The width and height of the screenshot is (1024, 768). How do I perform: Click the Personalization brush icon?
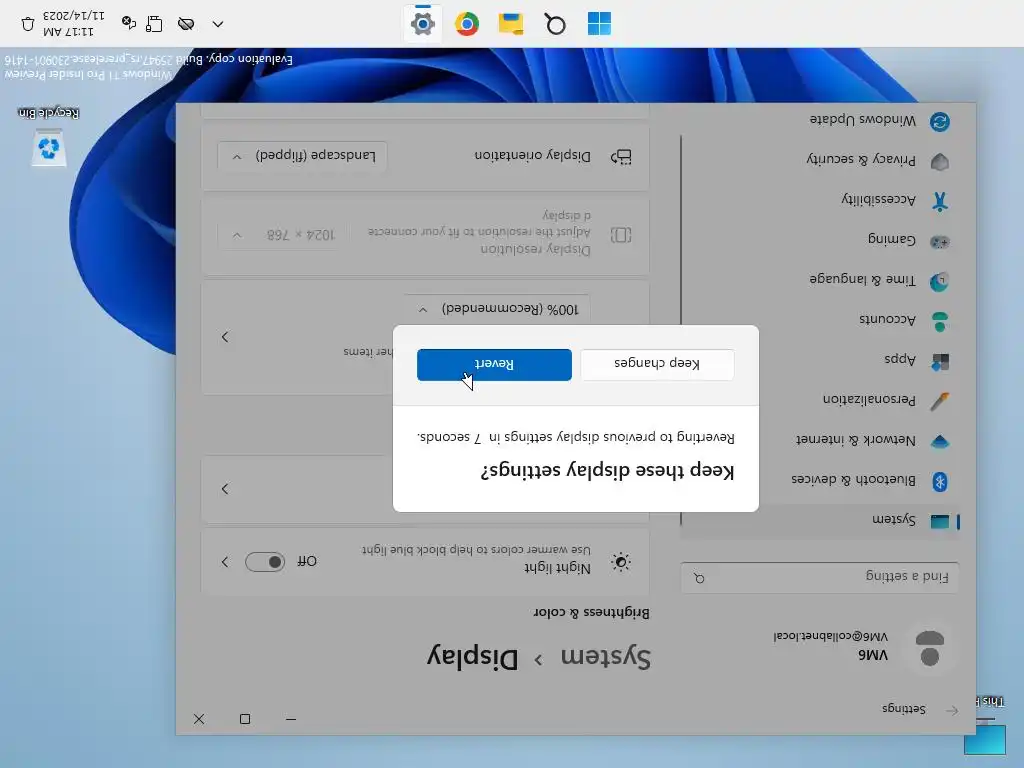point(940,401)
